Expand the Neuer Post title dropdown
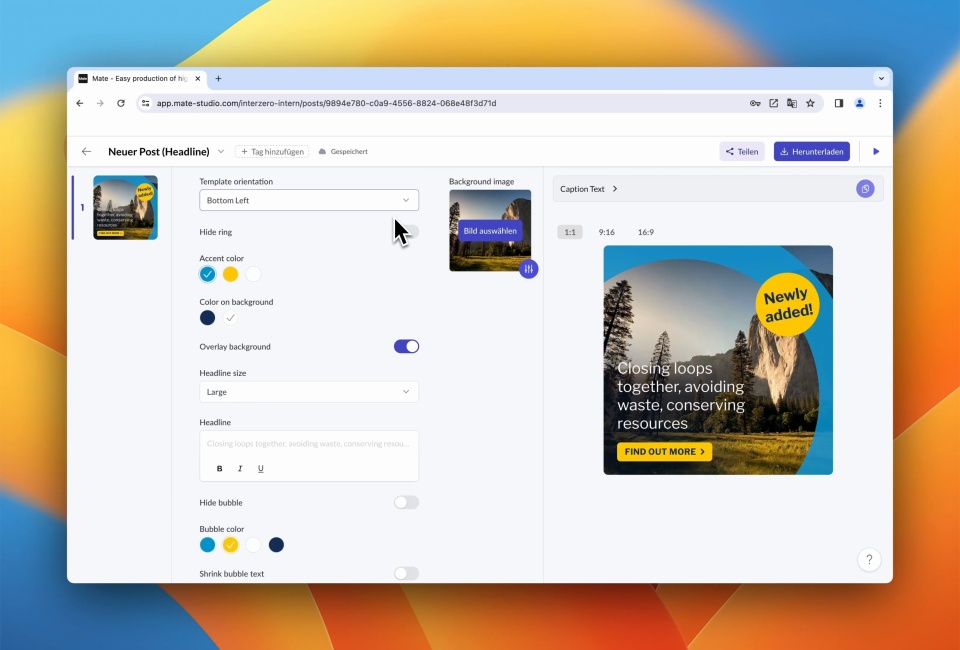The image size is (960, 650). point(221,152)
